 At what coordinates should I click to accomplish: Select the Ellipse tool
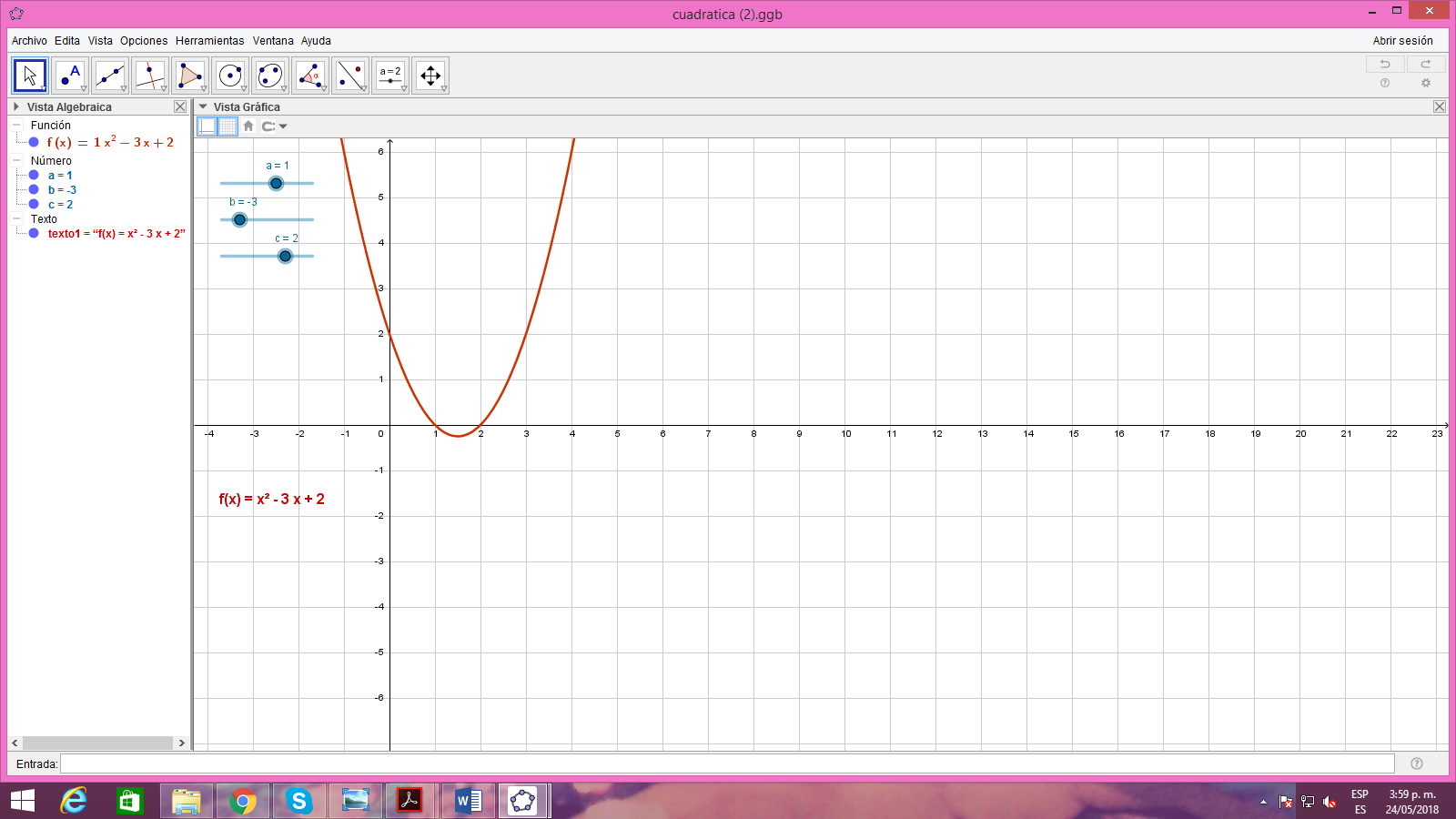(x=269, y=75)
